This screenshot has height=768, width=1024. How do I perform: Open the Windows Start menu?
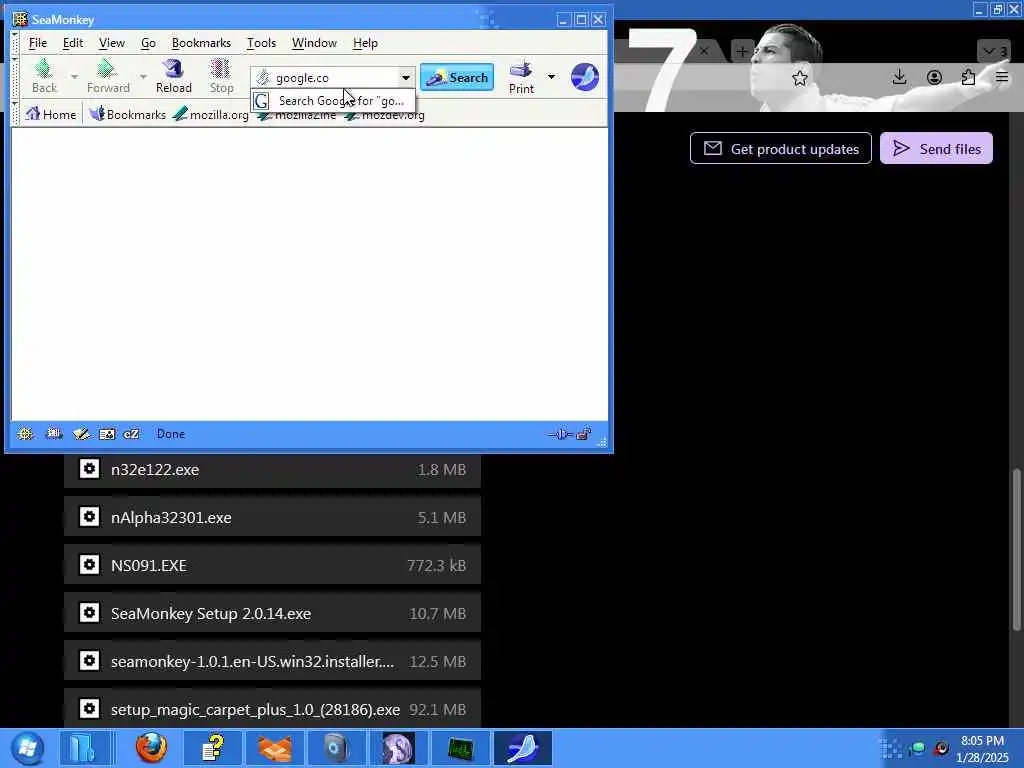coord(27,748)
